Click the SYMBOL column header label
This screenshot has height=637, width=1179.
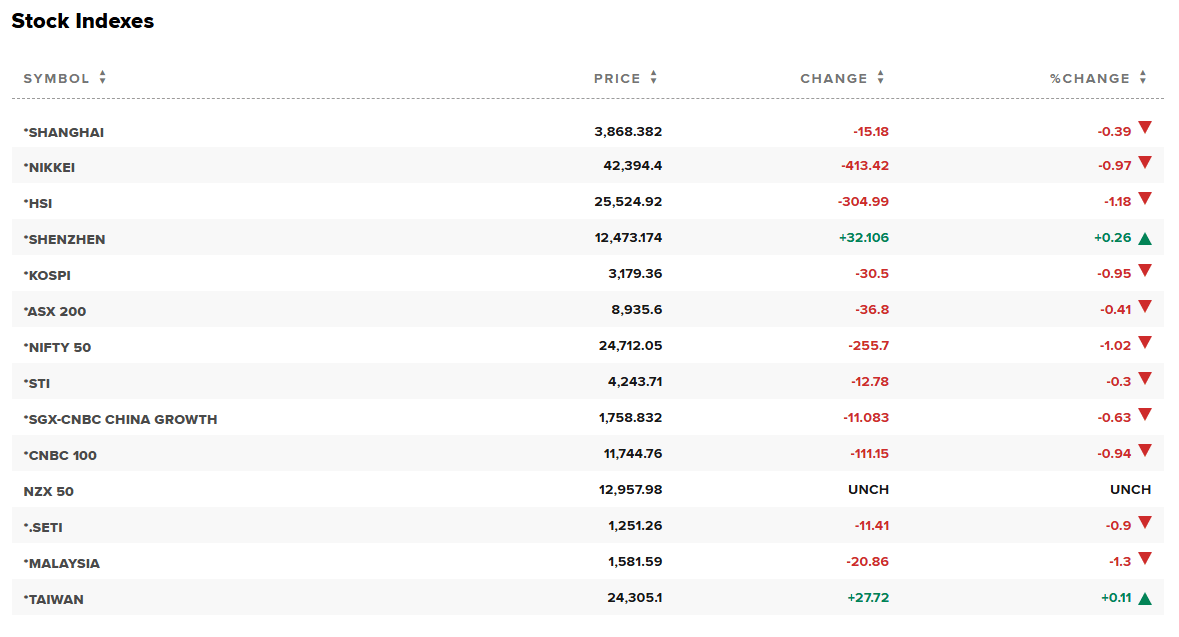pyautogui.click(x=56, y=78)
